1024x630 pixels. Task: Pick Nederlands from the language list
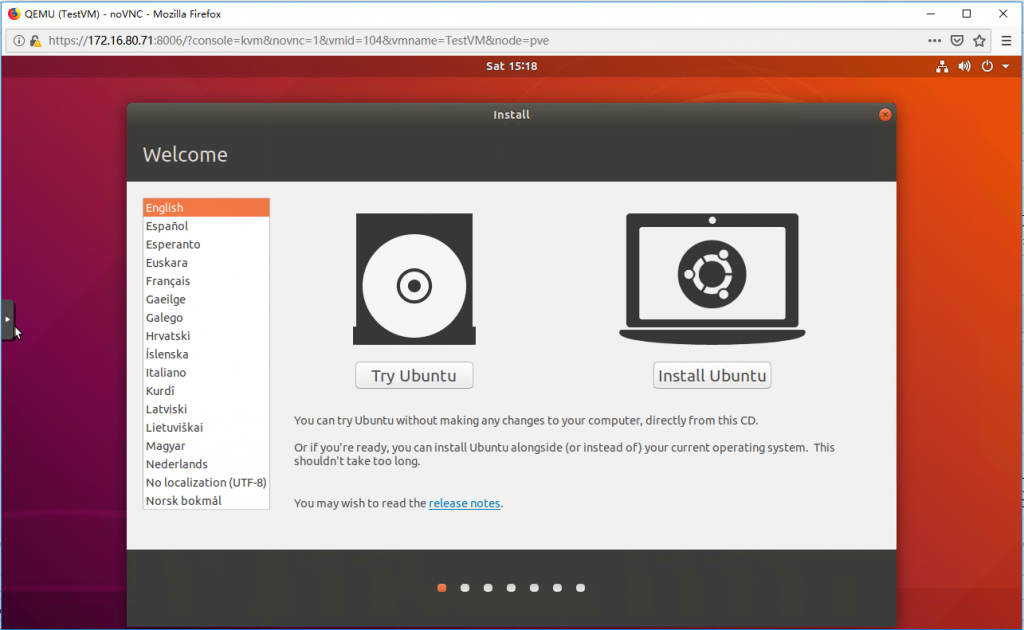206,464
